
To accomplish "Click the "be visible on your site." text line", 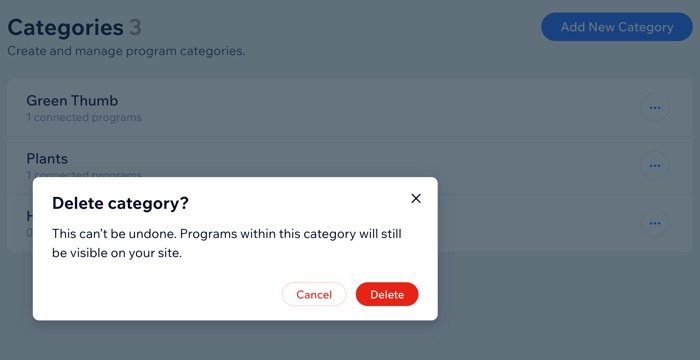I will pyautogui.click(x=117, y=253).
